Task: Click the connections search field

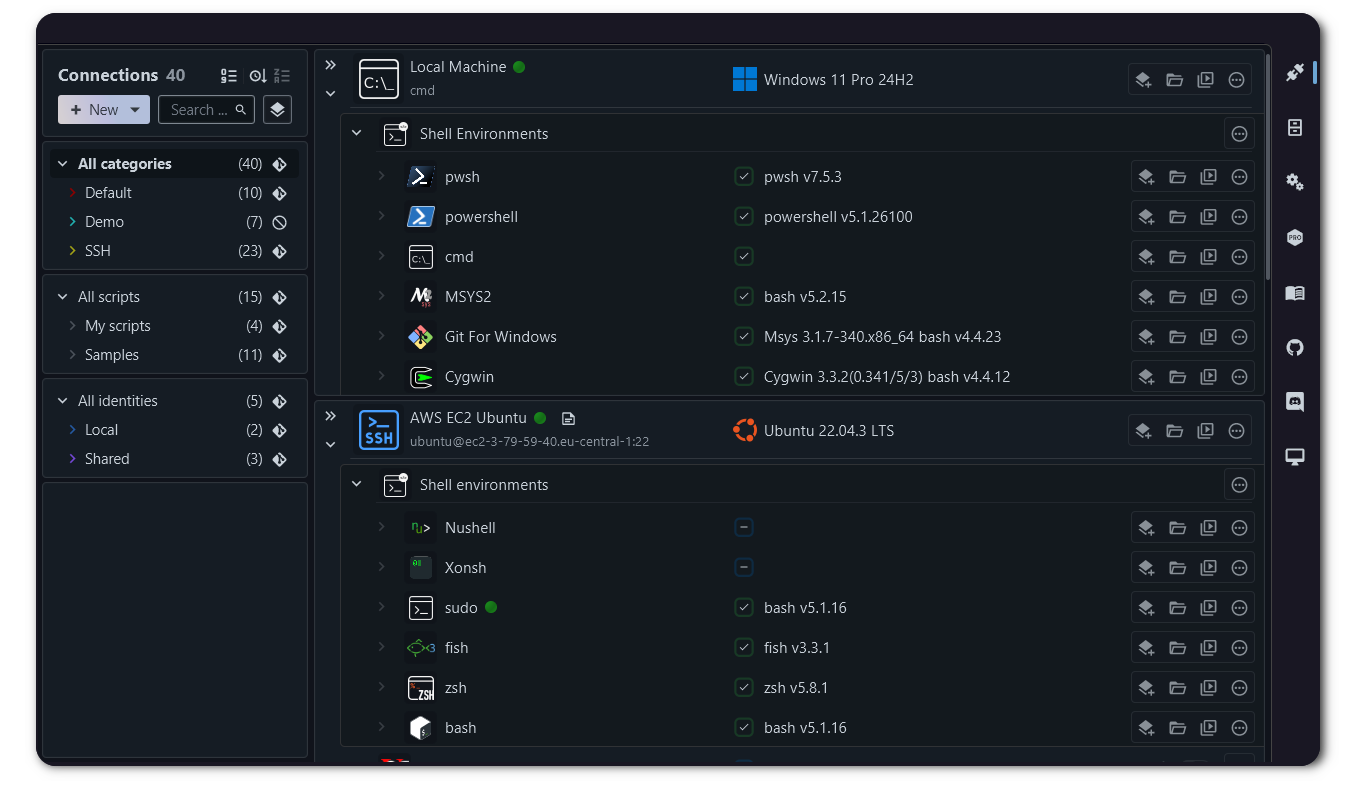Action: point(199,110)
